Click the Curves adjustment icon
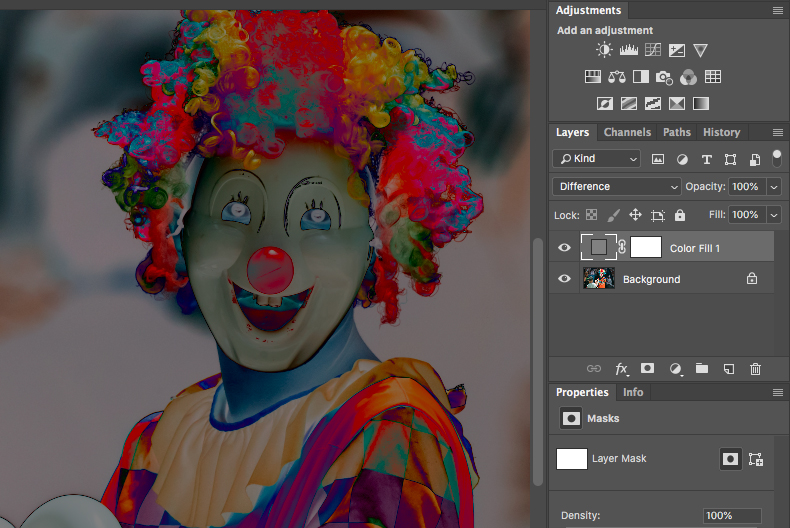Image resolution: width=790 pixels, height=528 pixels. [653, 50]
